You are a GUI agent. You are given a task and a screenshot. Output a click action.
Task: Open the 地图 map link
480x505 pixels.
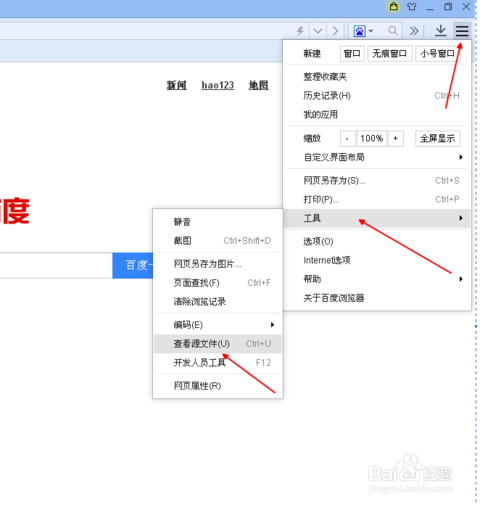click(x=259, y=85)
